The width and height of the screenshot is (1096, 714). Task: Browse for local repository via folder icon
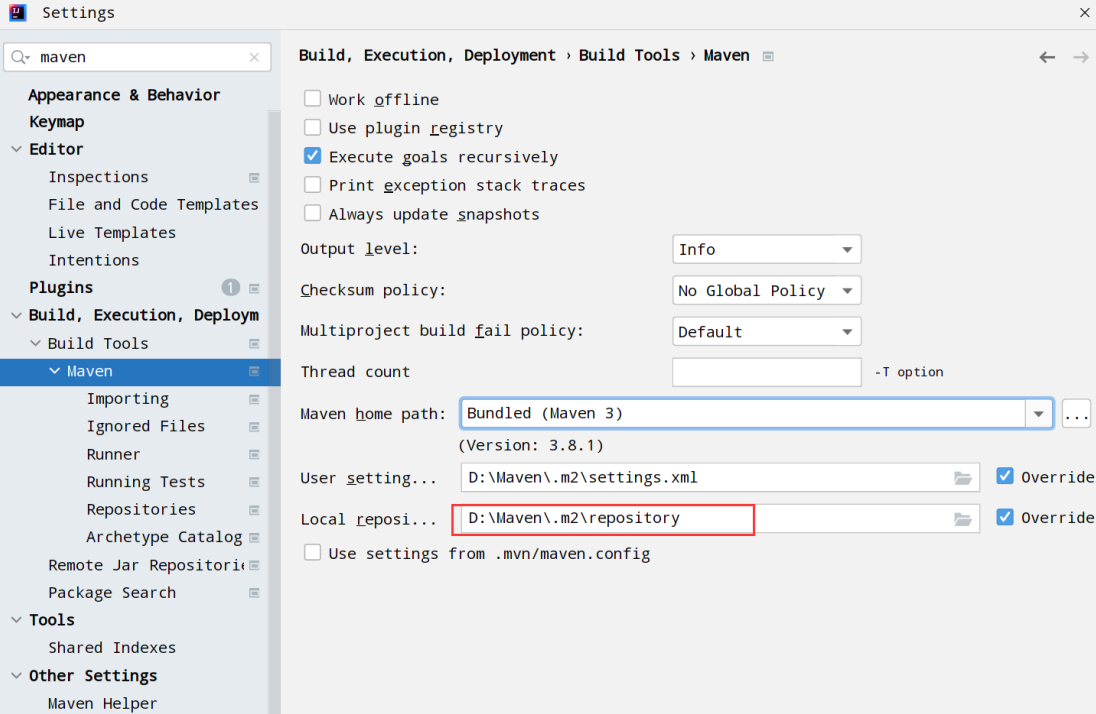962,519
